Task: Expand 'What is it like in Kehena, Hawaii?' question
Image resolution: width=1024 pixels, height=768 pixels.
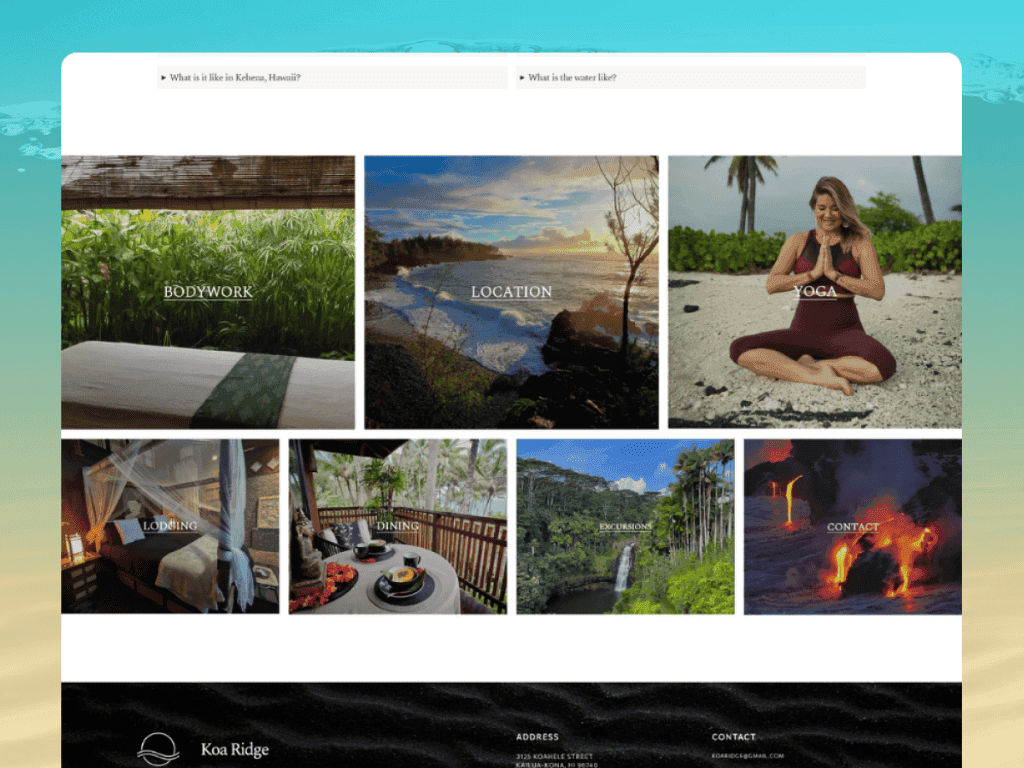Action: pos(332,77)
